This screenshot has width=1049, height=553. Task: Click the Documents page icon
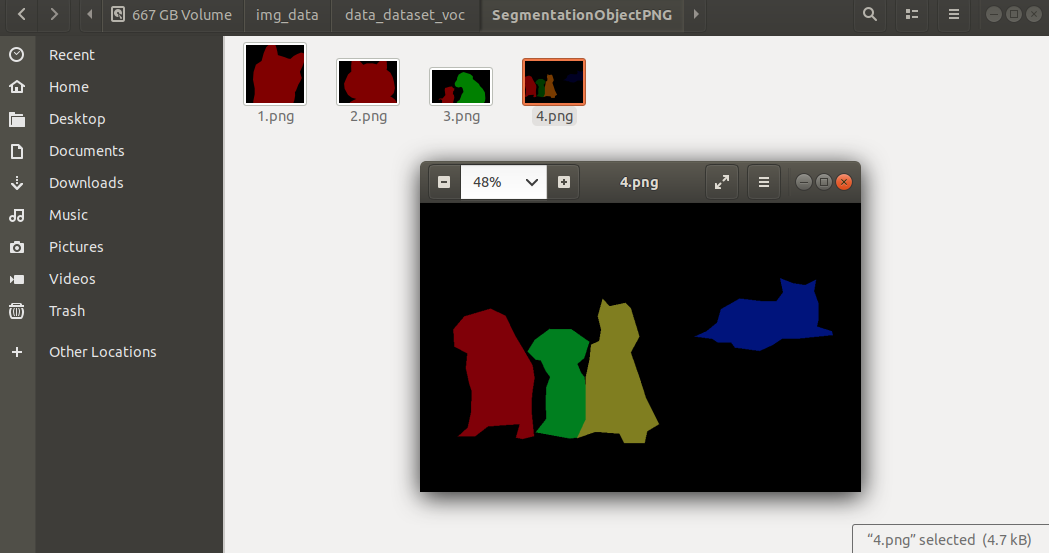click(x=17, y=151)
